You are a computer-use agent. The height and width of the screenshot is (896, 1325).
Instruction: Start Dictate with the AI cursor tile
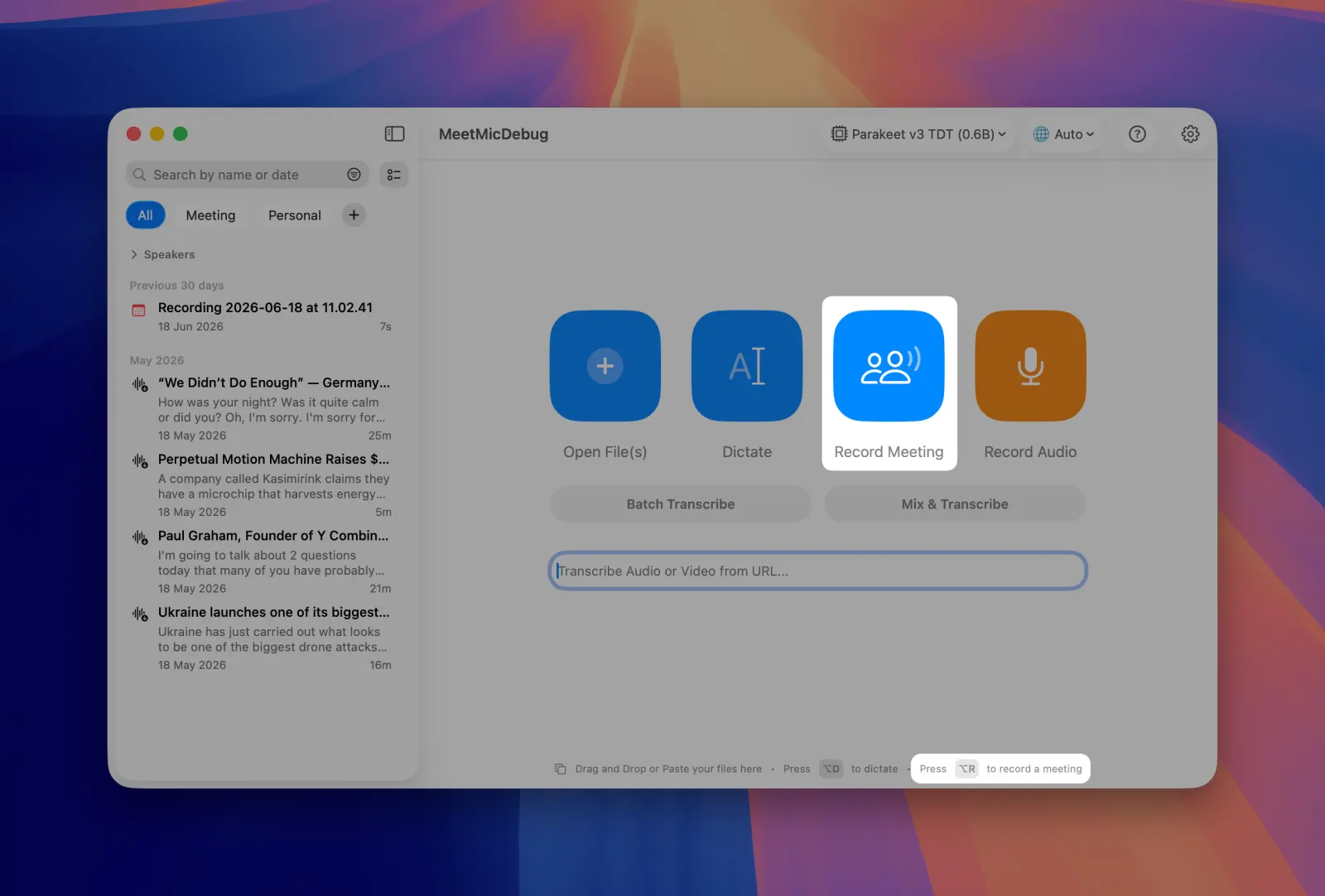tap(747, 366)
